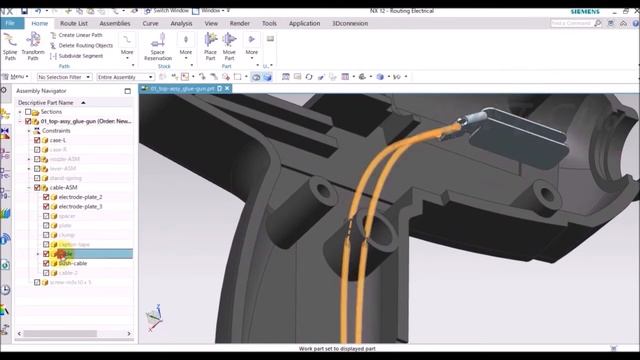This screenshot has width=640, height=360.
Task: Click the Assembly Navigator horizontal scrollbar
Action: [x=60, y=333]
